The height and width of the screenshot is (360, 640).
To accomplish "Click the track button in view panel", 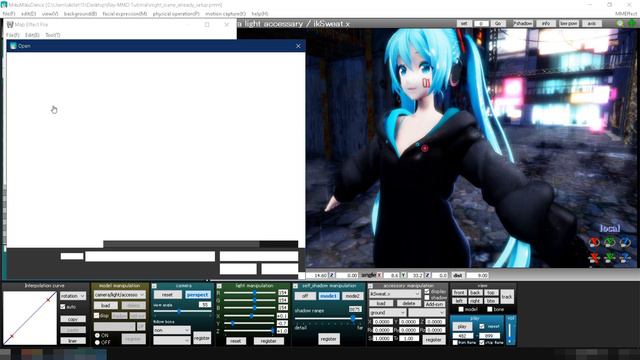I will point(507,297).
